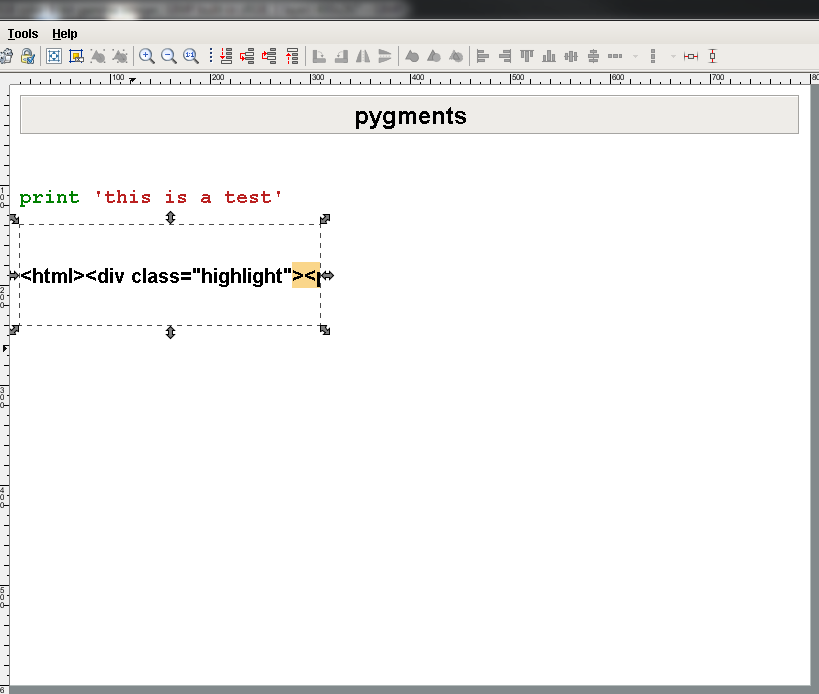This screenshot has width=819, height=694.
Task: Select the pygments title band
Action: [410, 115]
